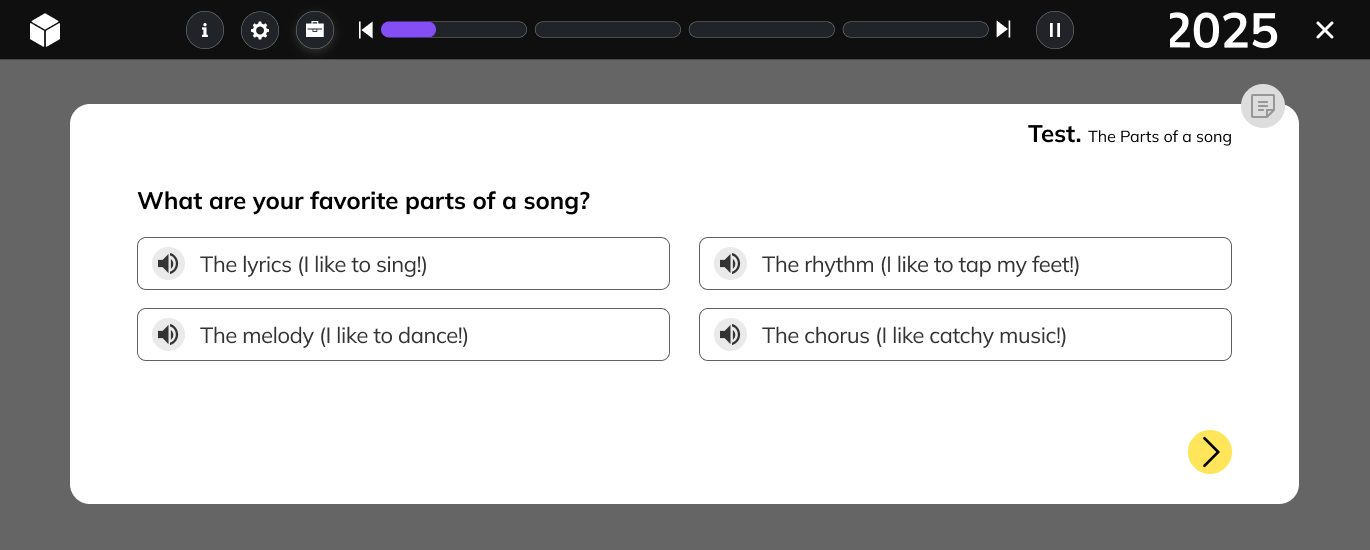Viewport: 1370px width, 550px height.
Task: Jump to the fourth progress segment
Action: point(916,30)
